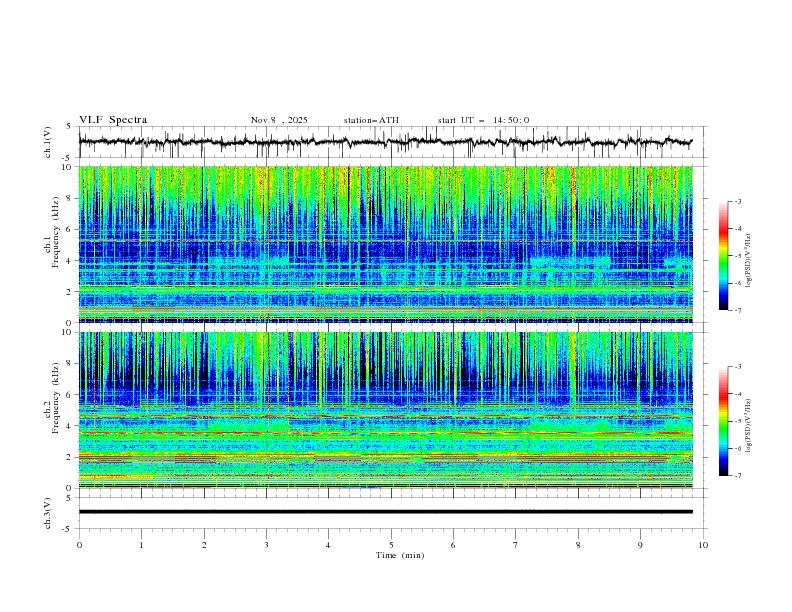Click the log(PSD) label beside ch.2 color bar
This screenshot has height=612, width=792.
(x=749, y=425)
